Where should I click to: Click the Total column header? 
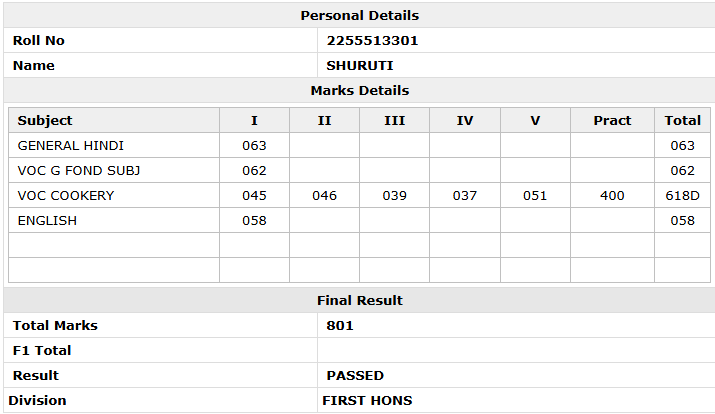tap(682, 120)
